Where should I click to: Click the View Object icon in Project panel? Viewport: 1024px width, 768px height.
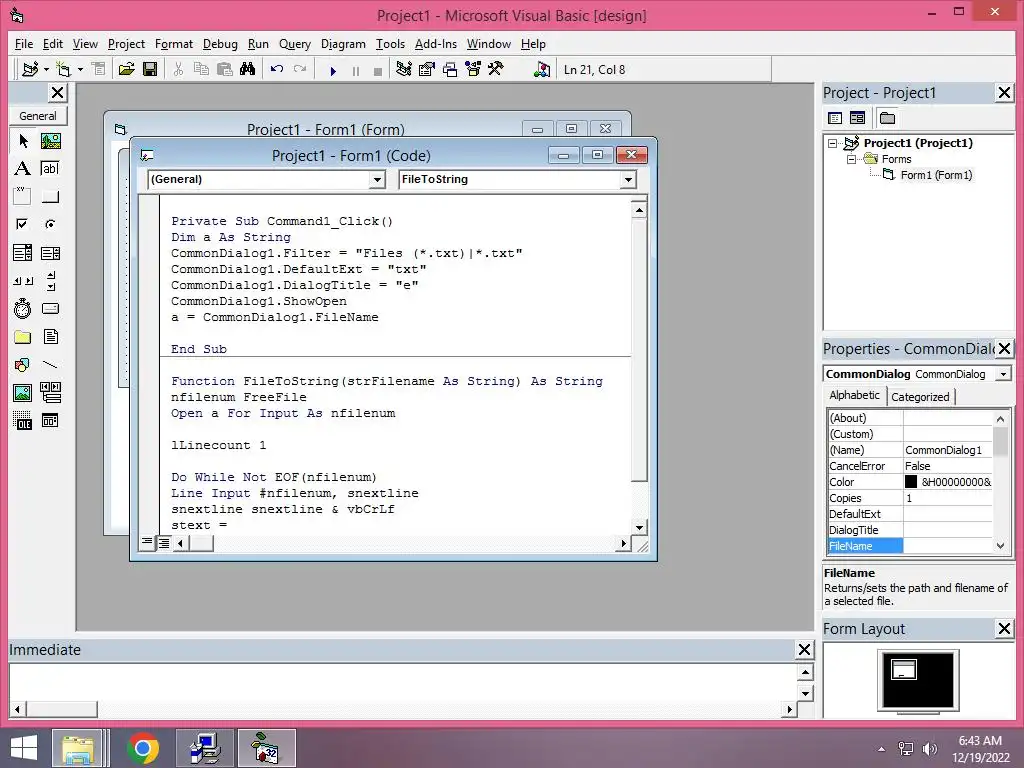tap(857, 118)
